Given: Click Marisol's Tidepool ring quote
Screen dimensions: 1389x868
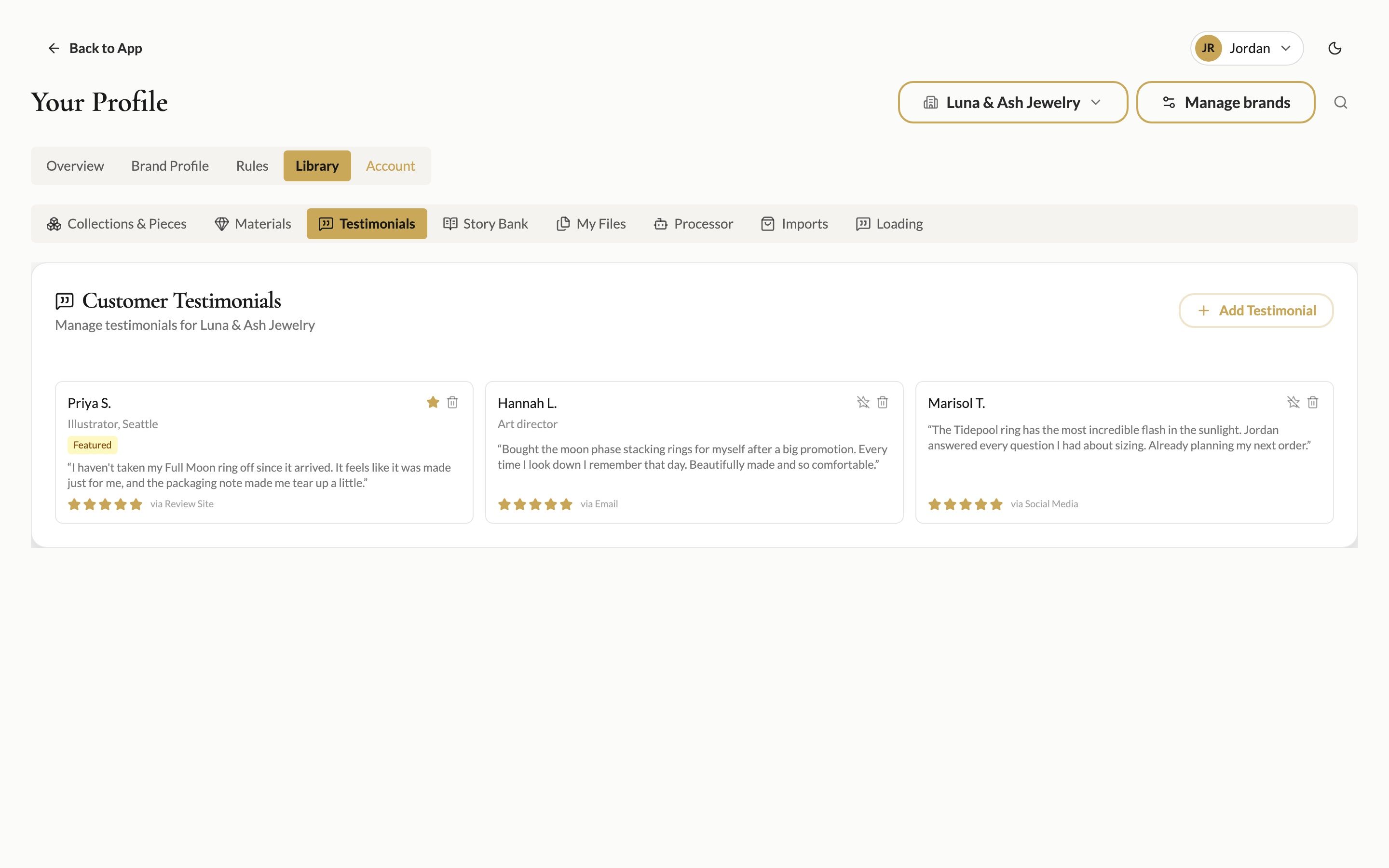Looking at the screenshot, I should pyautogui.click(x=1119, y=437).
